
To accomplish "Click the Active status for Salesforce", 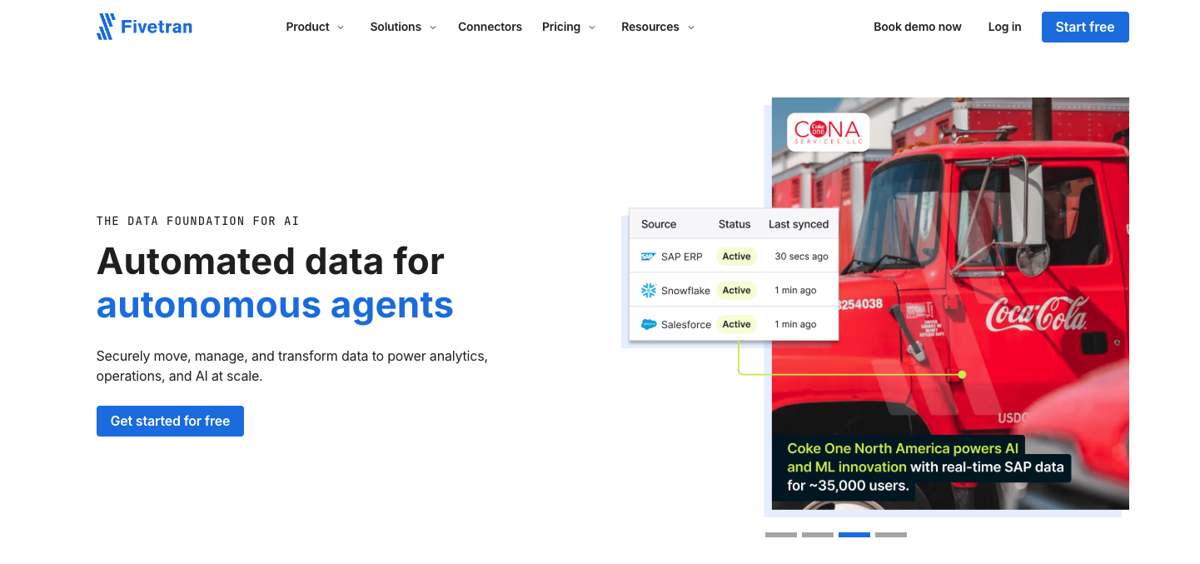I will 736,325.
